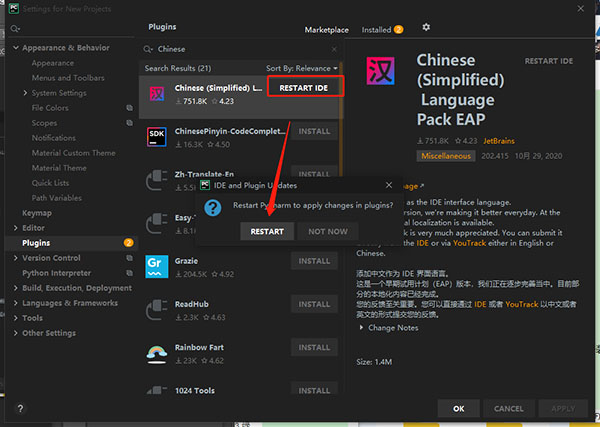Click the settings search magnifier icon

coord(15,29)
